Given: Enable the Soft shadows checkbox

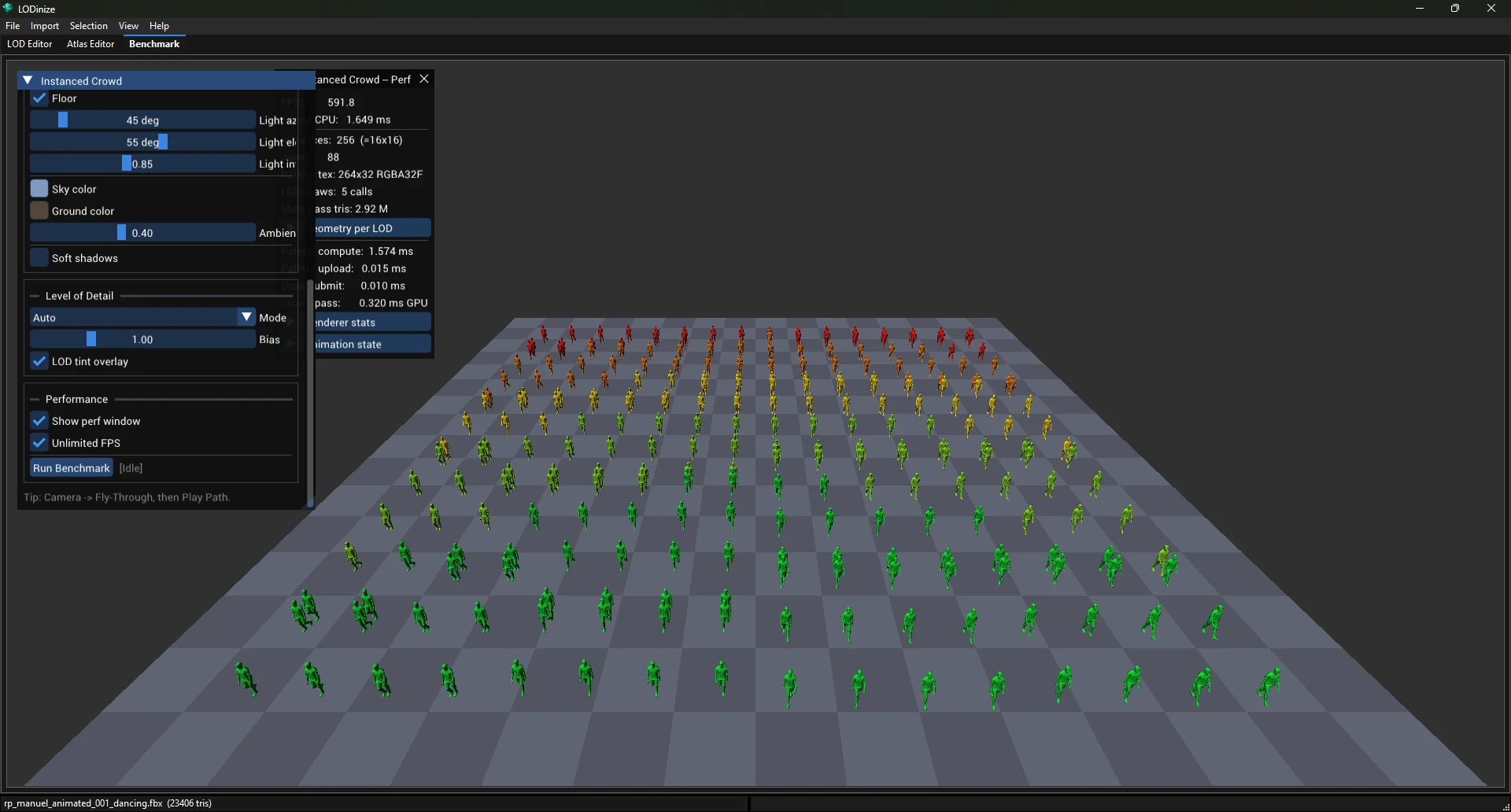Looking at the screenshot, I should pyautogui.click(x=39, y=258).
